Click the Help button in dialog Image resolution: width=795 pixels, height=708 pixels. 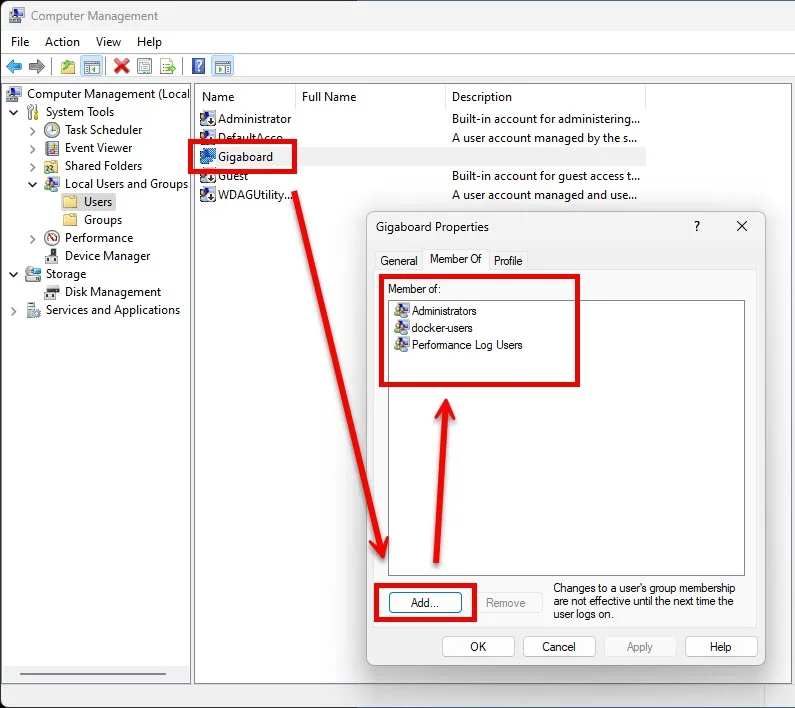tap(720, 647)
